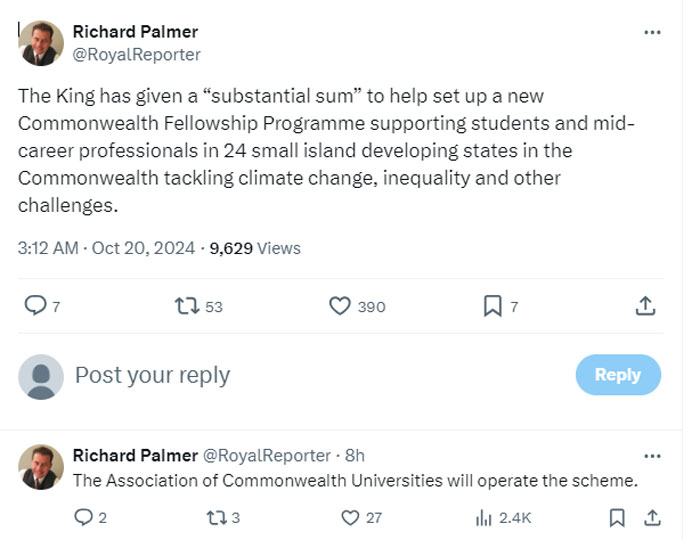Click the blue Reply button
Image resolution: width=700 pixels, height=540 pixels.
tap(617, 374)
